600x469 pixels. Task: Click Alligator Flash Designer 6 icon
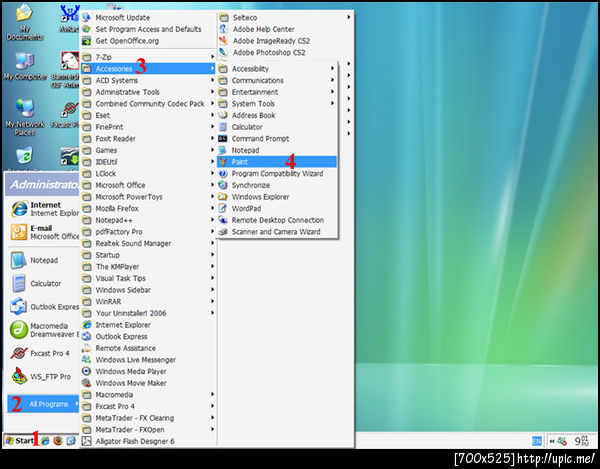(87, 441)
